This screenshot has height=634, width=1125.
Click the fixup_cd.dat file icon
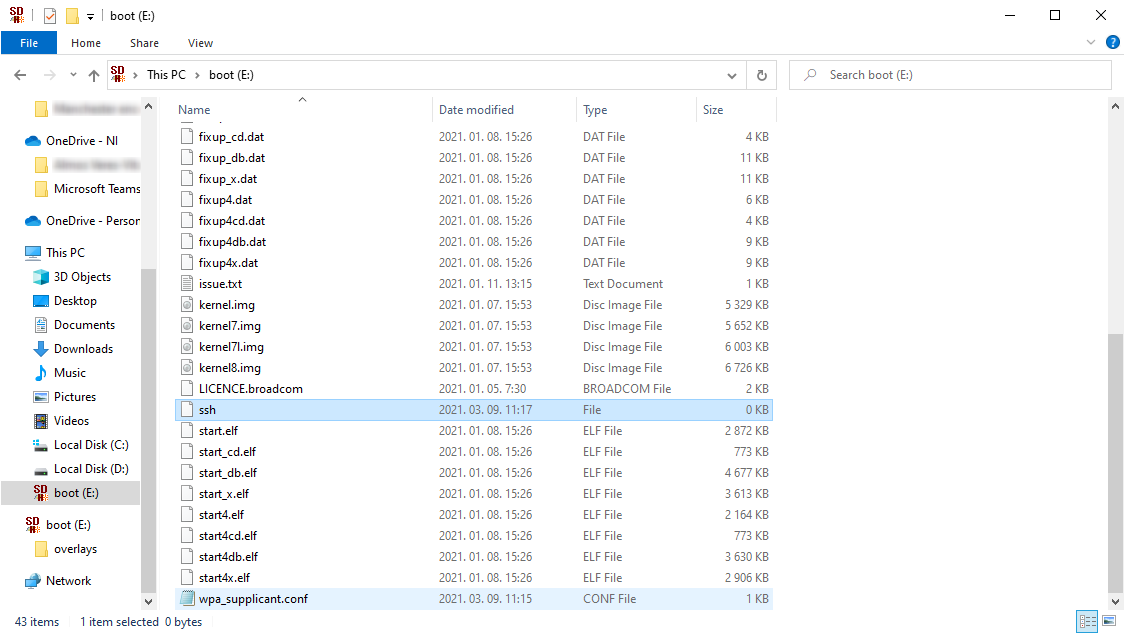click(x=187, y=136)
